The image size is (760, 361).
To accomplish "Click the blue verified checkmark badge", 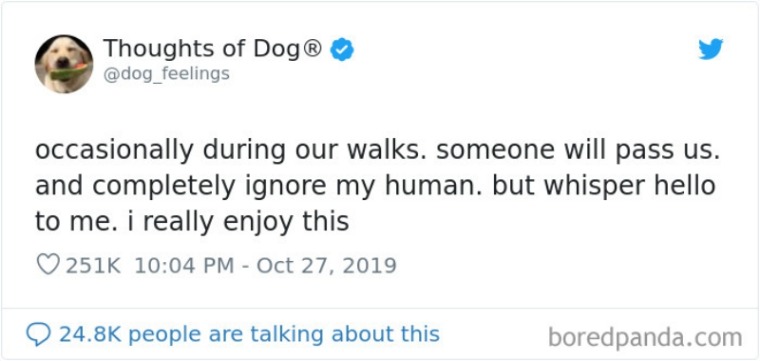I will pyautogui.click(x=342, y=49).
